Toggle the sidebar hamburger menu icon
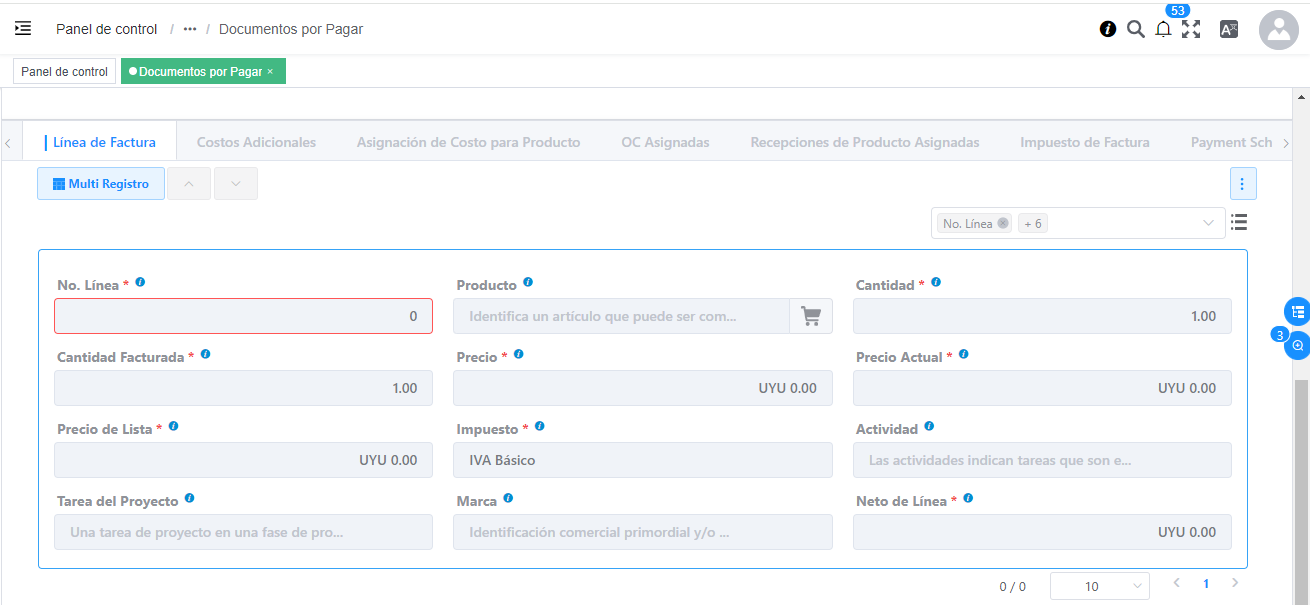 [x=23, y=29]
